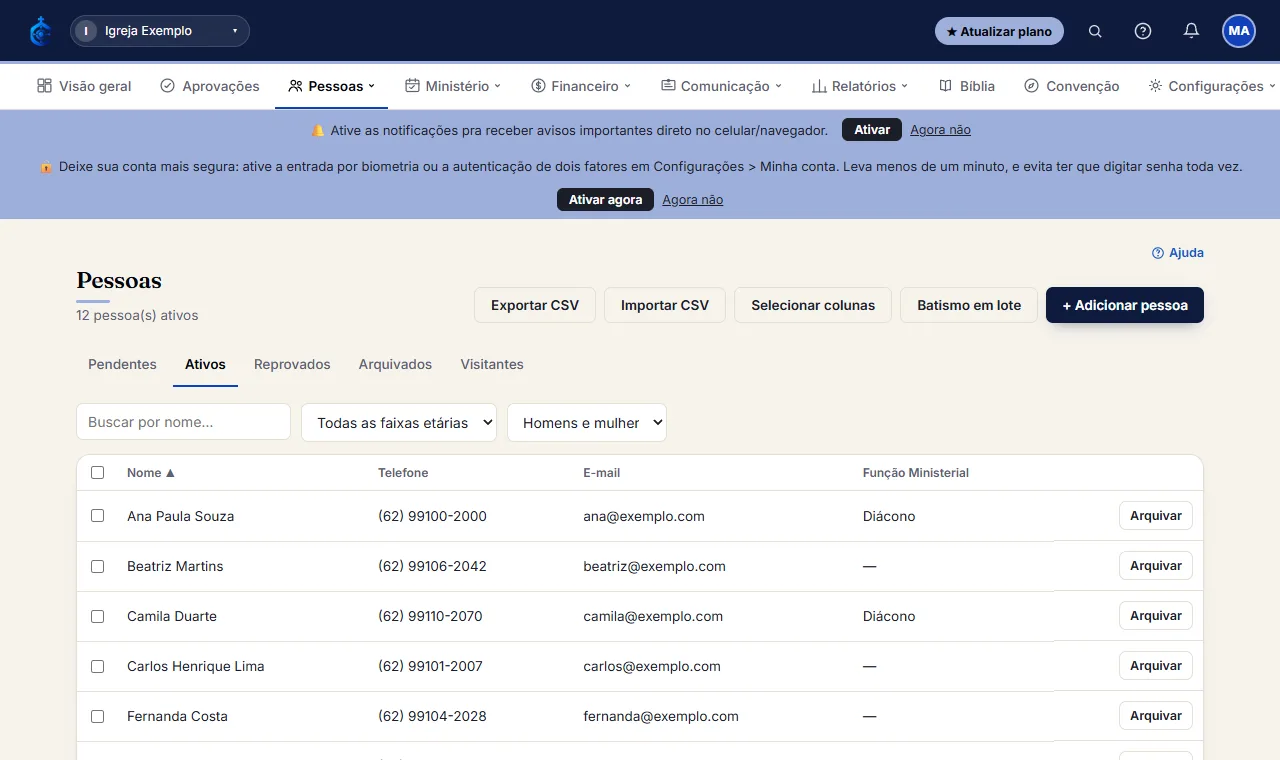Expand the Configurações menu
The width and height of the screenshot is (1280, 760).
coord(1212,86)
